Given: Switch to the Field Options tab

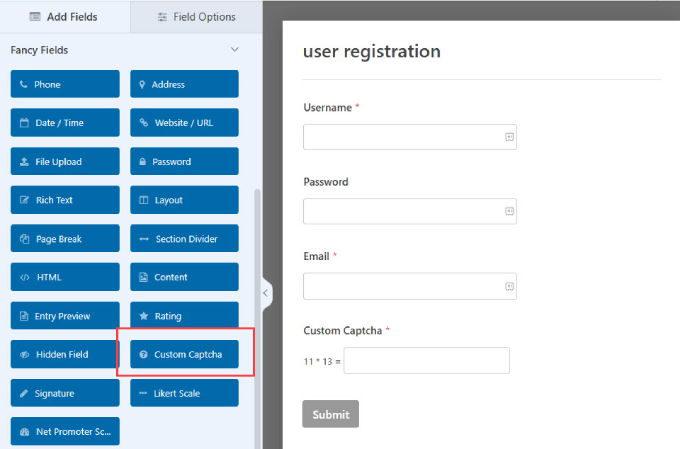Looking at the screenshot, I should pos(197,16).
